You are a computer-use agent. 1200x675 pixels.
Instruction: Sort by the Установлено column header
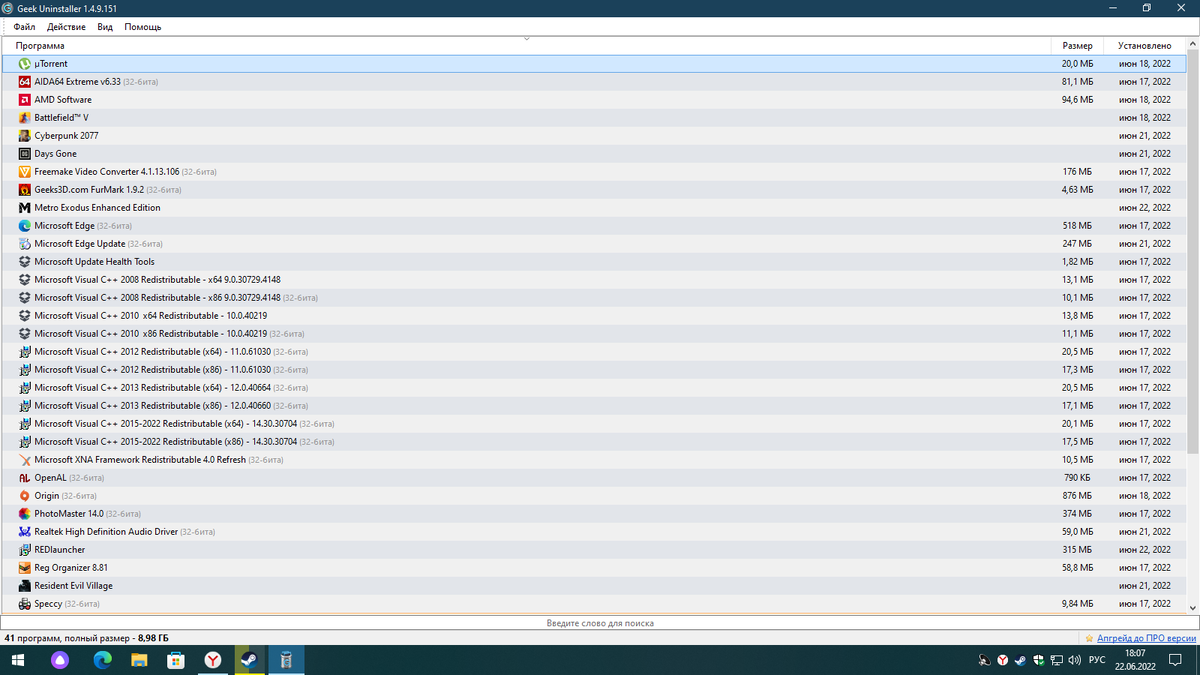[x=1144, y=46]
